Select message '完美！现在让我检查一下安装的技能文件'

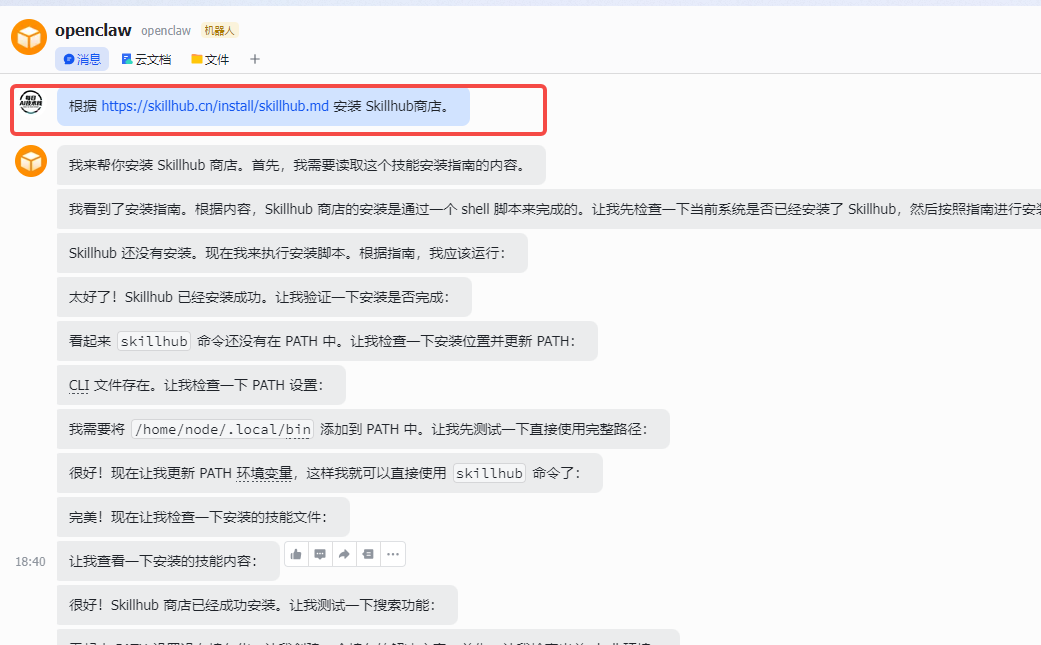[x=203, y=517]
